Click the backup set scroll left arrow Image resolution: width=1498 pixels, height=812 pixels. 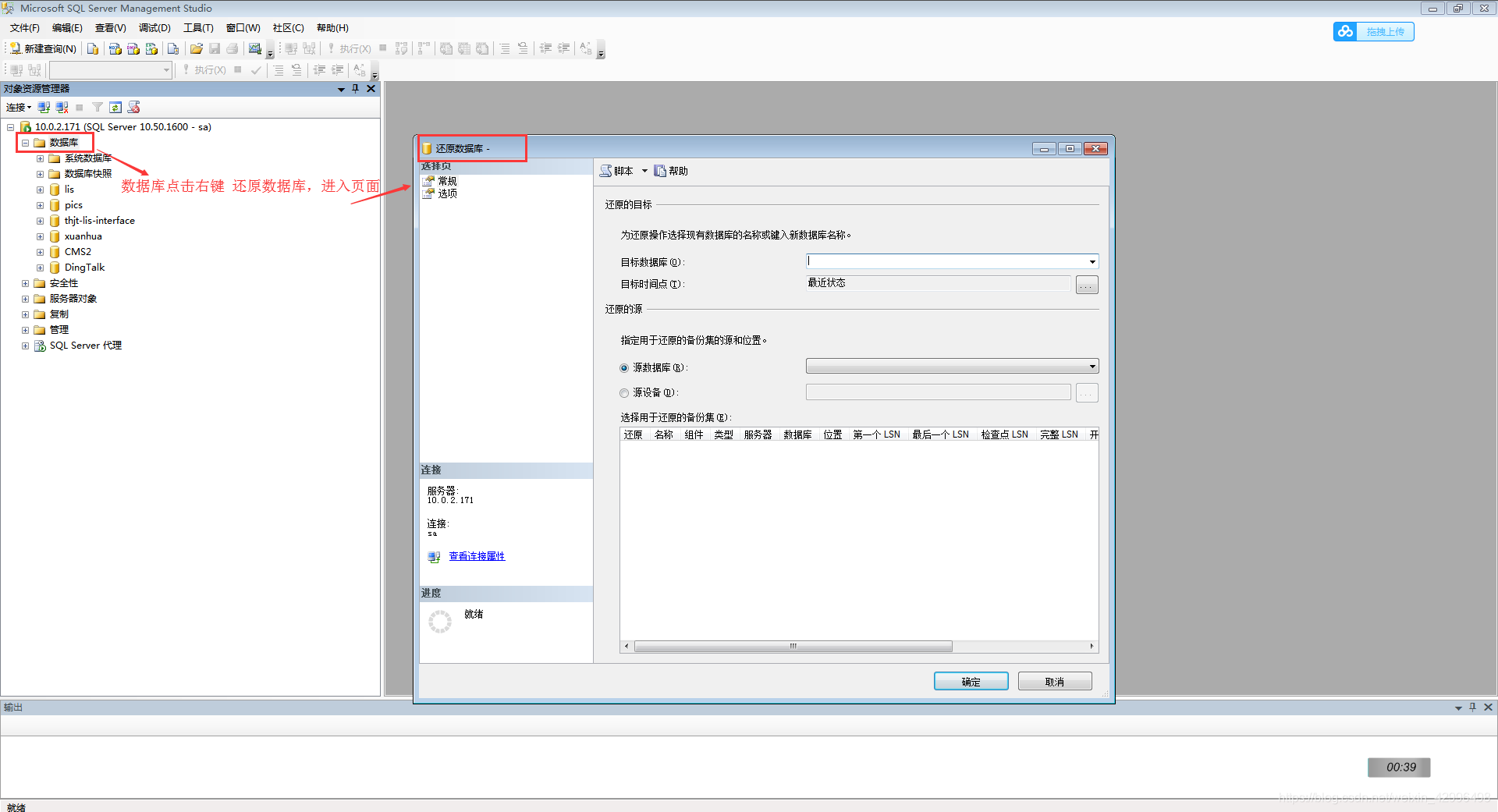click(x=627, y=646)
